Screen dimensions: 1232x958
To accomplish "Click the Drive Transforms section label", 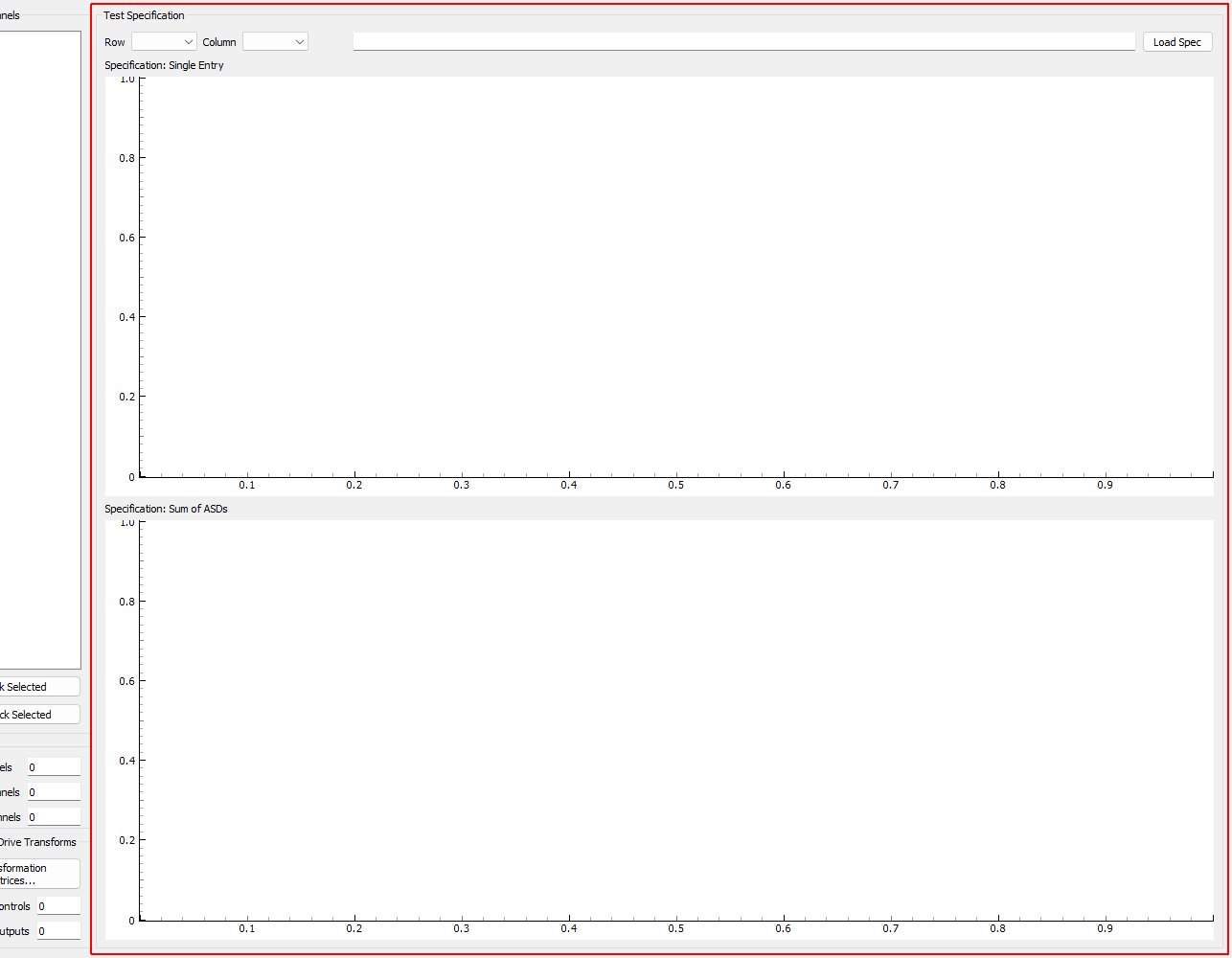I will [x=38, y=842].
